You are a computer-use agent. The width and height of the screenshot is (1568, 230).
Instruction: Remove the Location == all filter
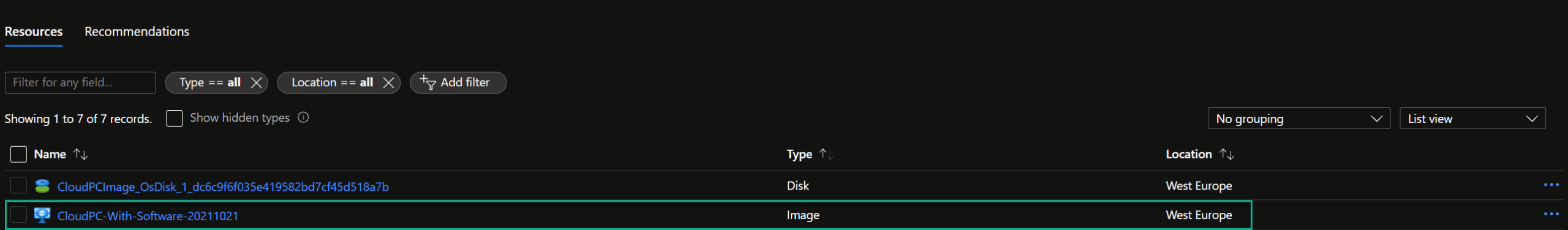tap(388, 83)
